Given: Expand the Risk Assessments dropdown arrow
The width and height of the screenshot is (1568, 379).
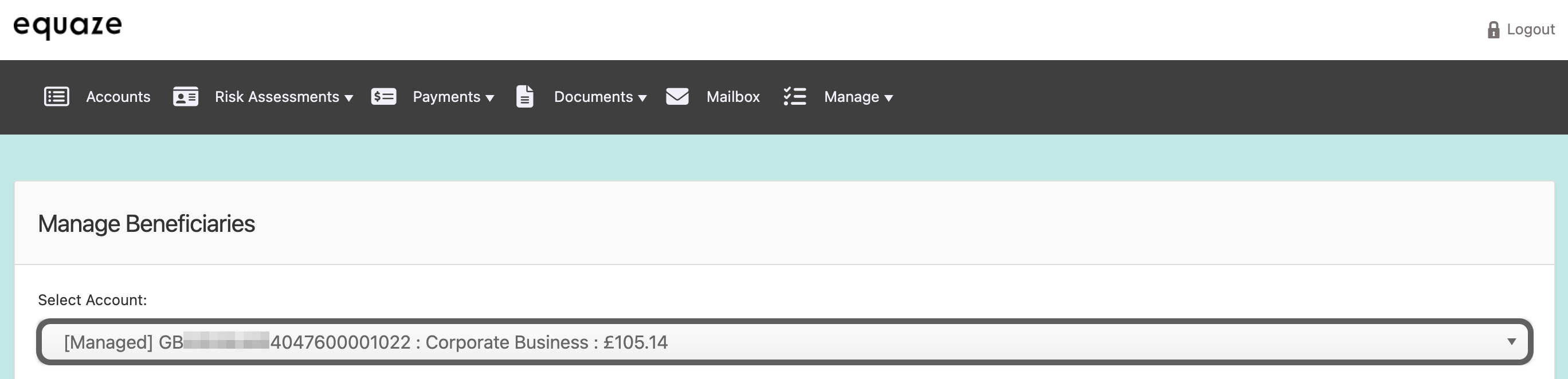Looking at the screenshot, I should (x=349, y=98).
